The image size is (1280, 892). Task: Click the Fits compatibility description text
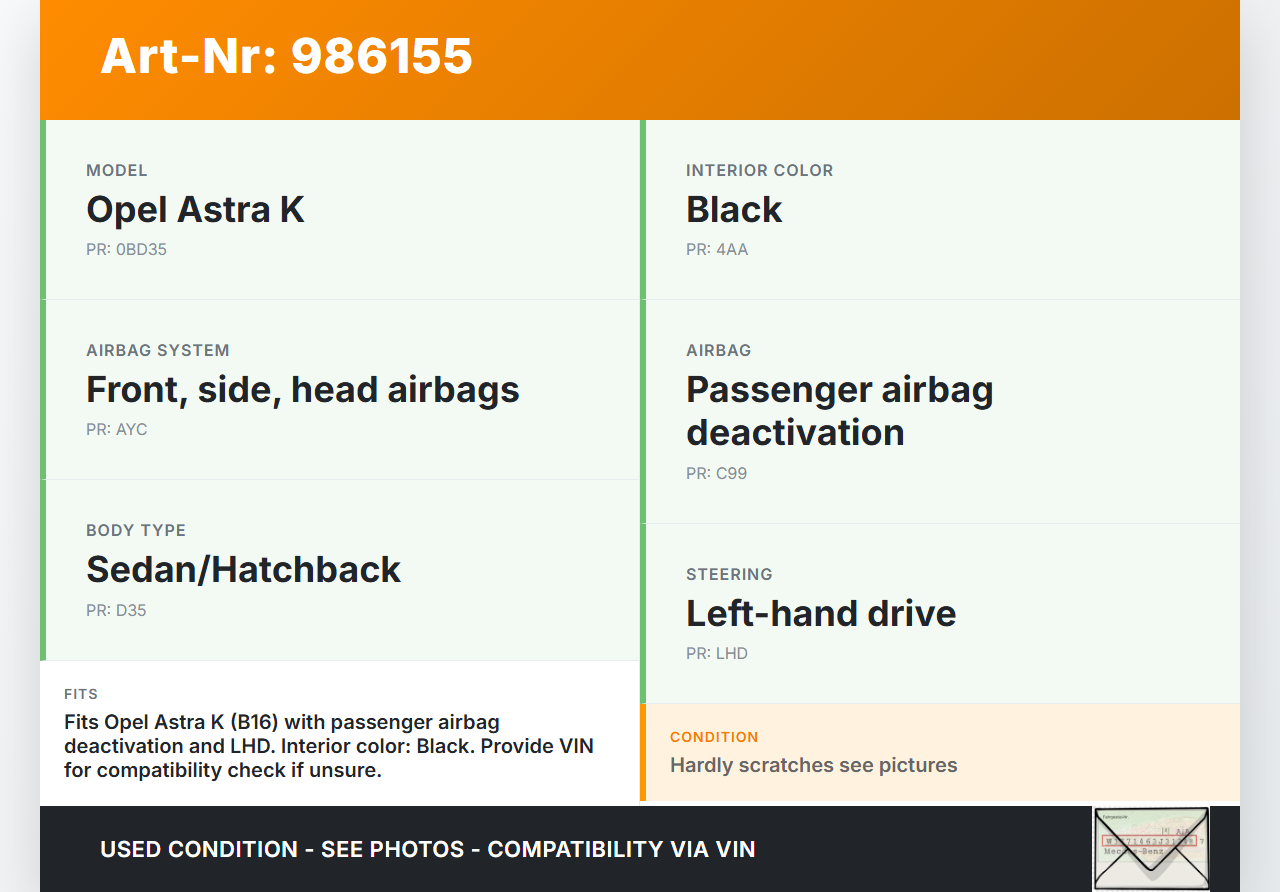(x=328, y=746)
